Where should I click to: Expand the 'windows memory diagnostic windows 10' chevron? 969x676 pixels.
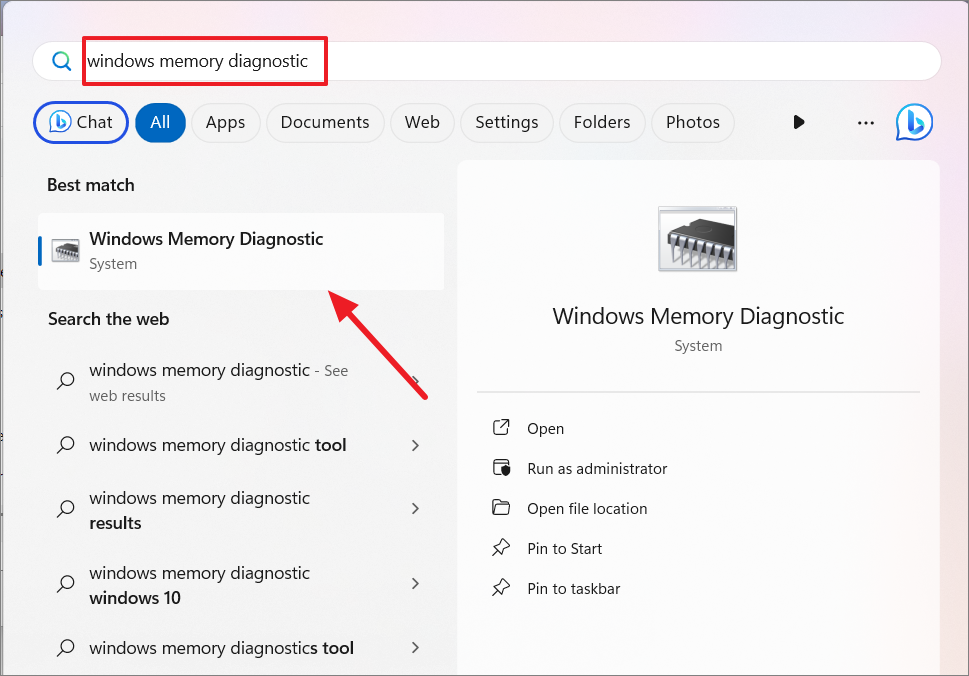(x=415, y=583)
